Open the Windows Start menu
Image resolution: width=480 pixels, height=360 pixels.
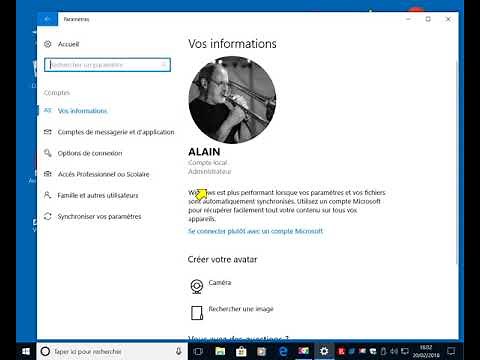tap(26, 351)
